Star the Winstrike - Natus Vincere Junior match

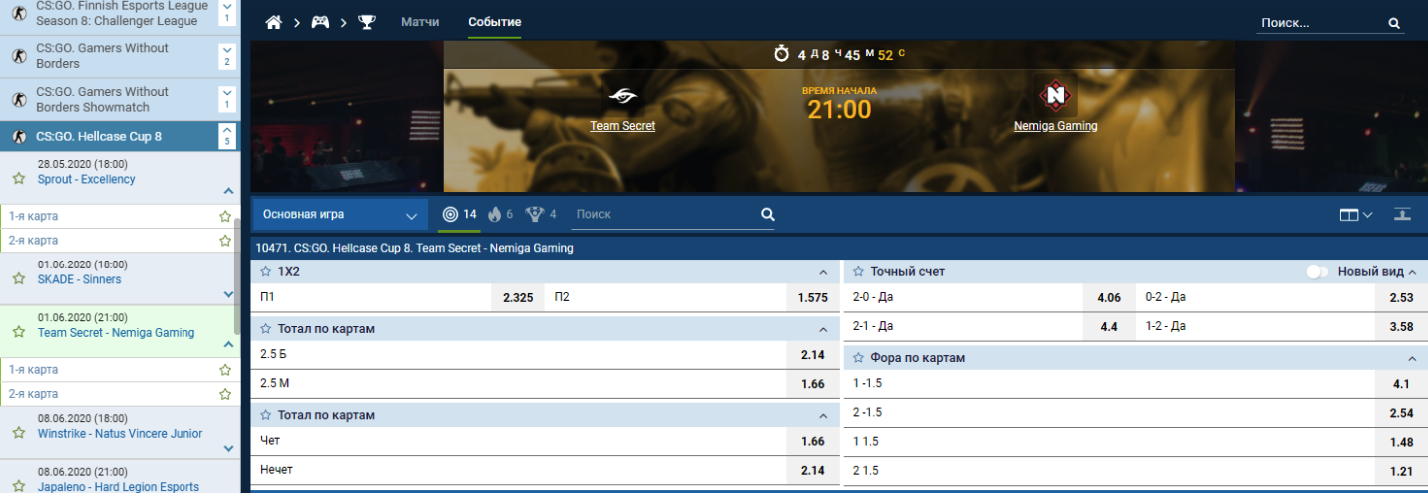tap(18, 433)
